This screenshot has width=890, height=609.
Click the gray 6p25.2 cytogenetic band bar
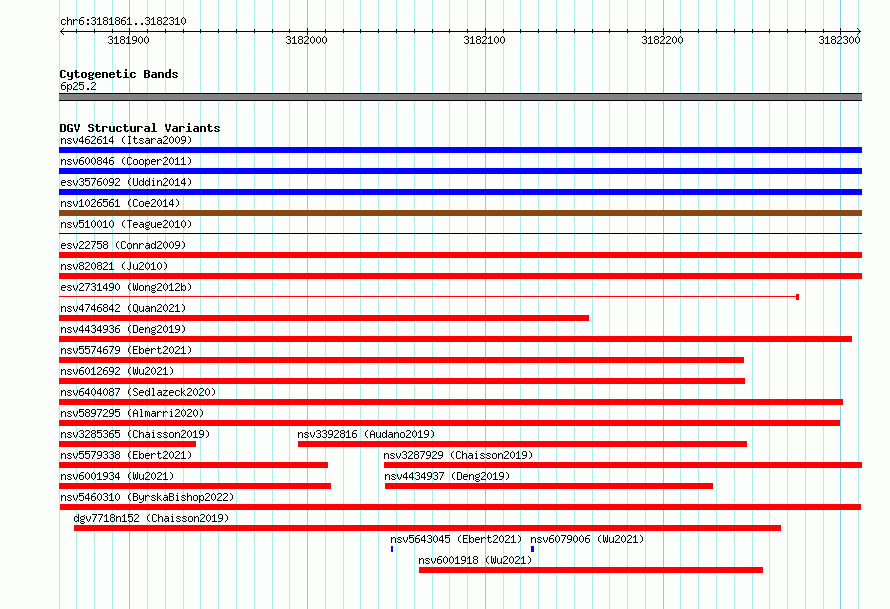(x=460, y=97)
